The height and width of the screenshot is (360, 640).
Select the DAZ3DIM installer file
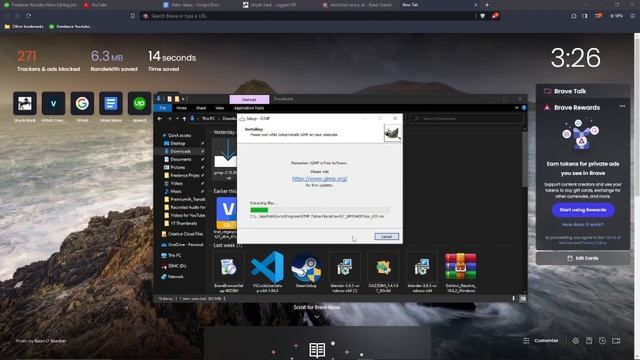[383, 271]
